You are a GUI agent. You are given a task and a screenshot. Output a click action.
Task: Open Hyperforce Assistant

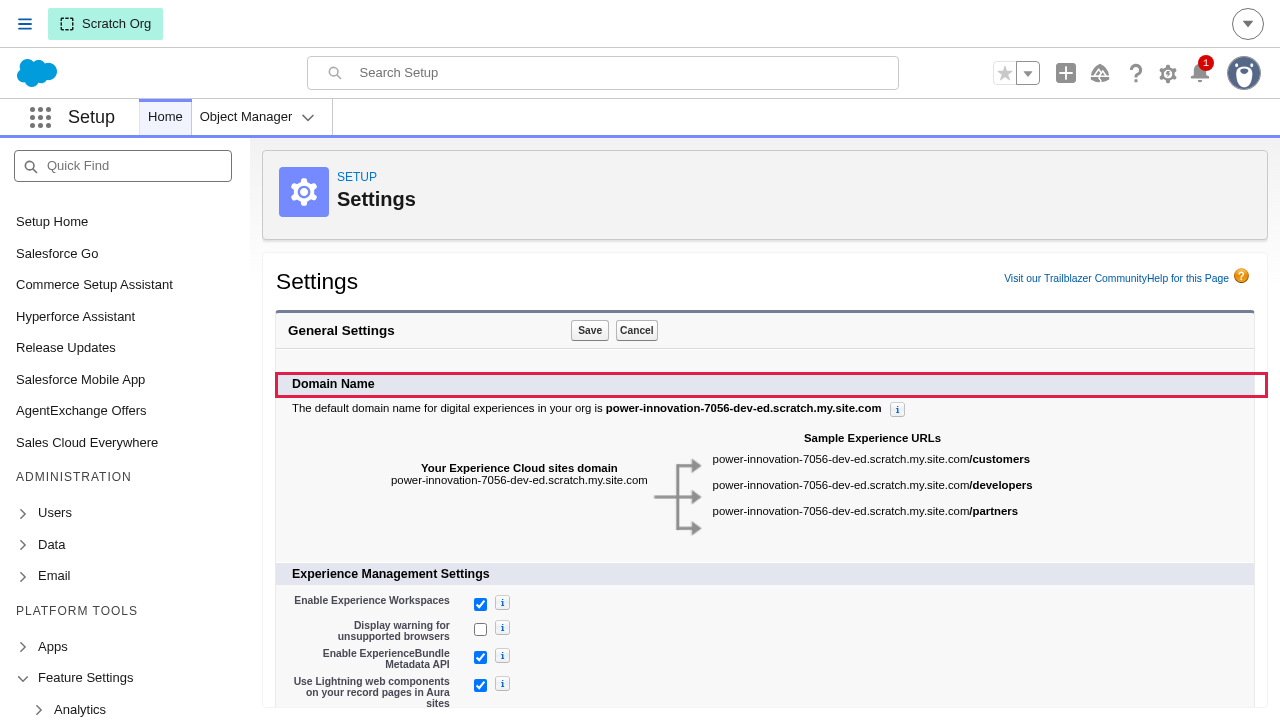[75, 317]
